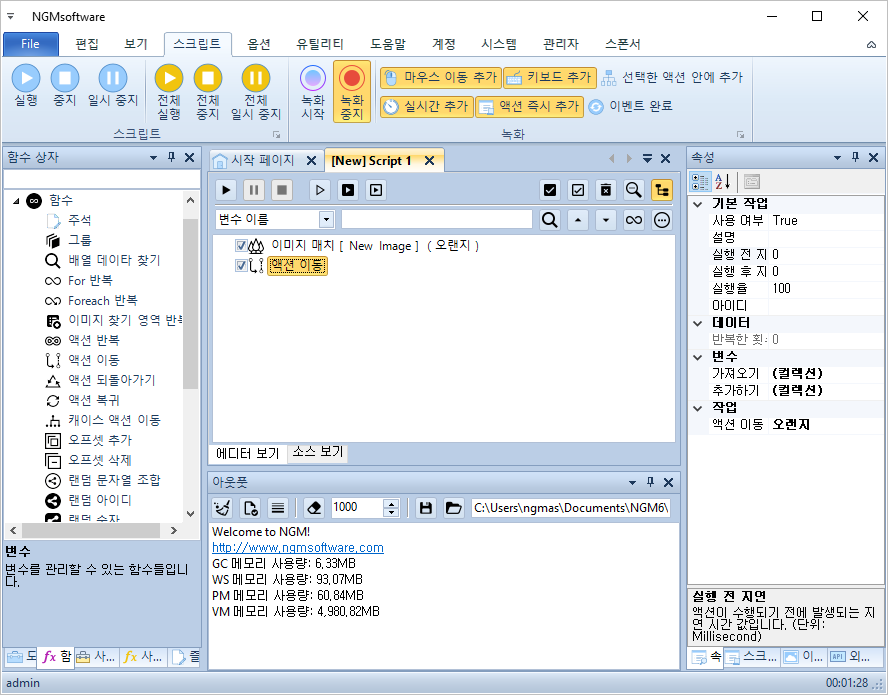Increase the 1000 line count spinner
Image resolution: width=888 pixels, height=695 pixels.
click(391, 503)
